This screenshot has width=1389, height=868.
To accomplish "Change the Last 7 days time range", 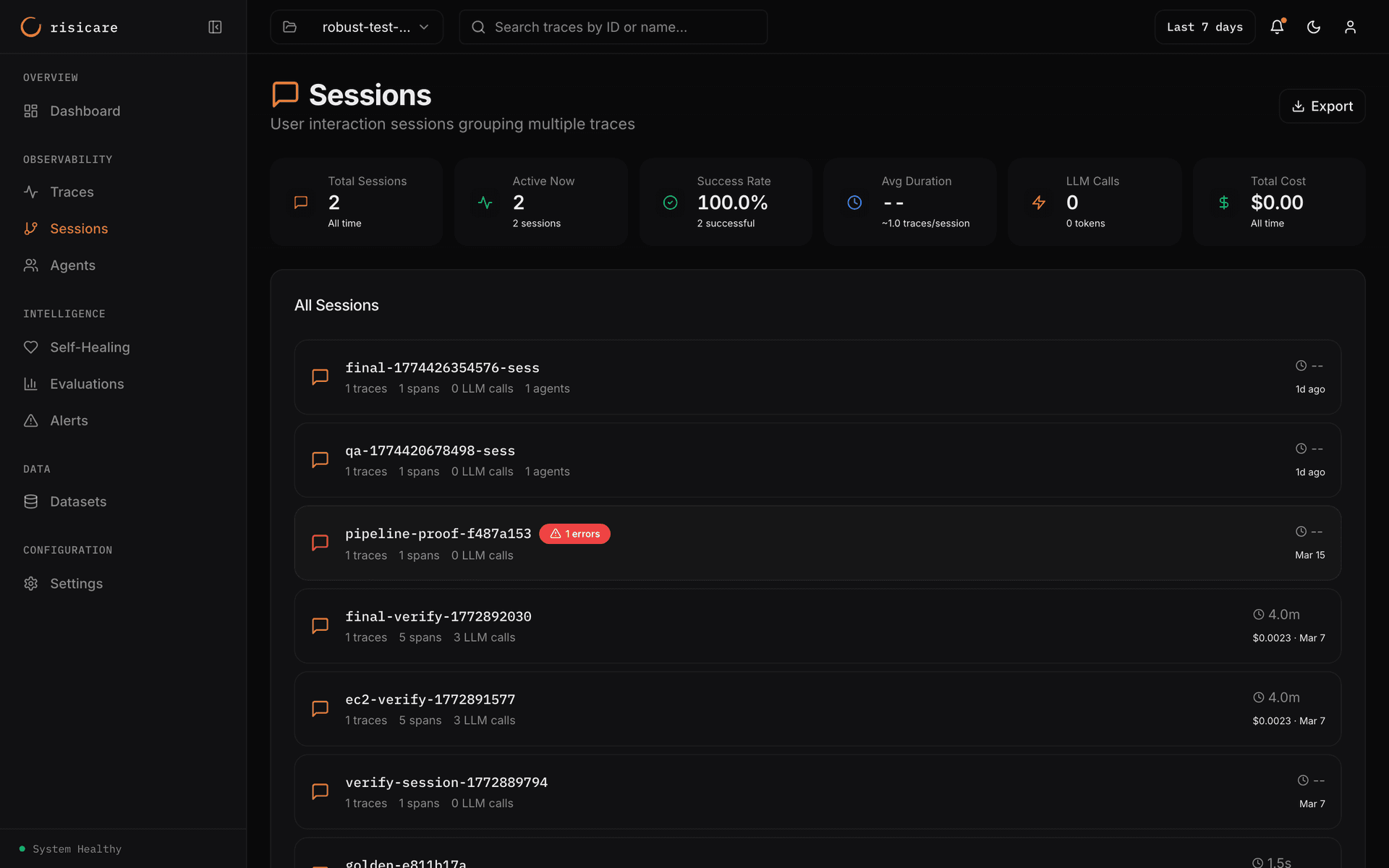I will [1204, 27].
